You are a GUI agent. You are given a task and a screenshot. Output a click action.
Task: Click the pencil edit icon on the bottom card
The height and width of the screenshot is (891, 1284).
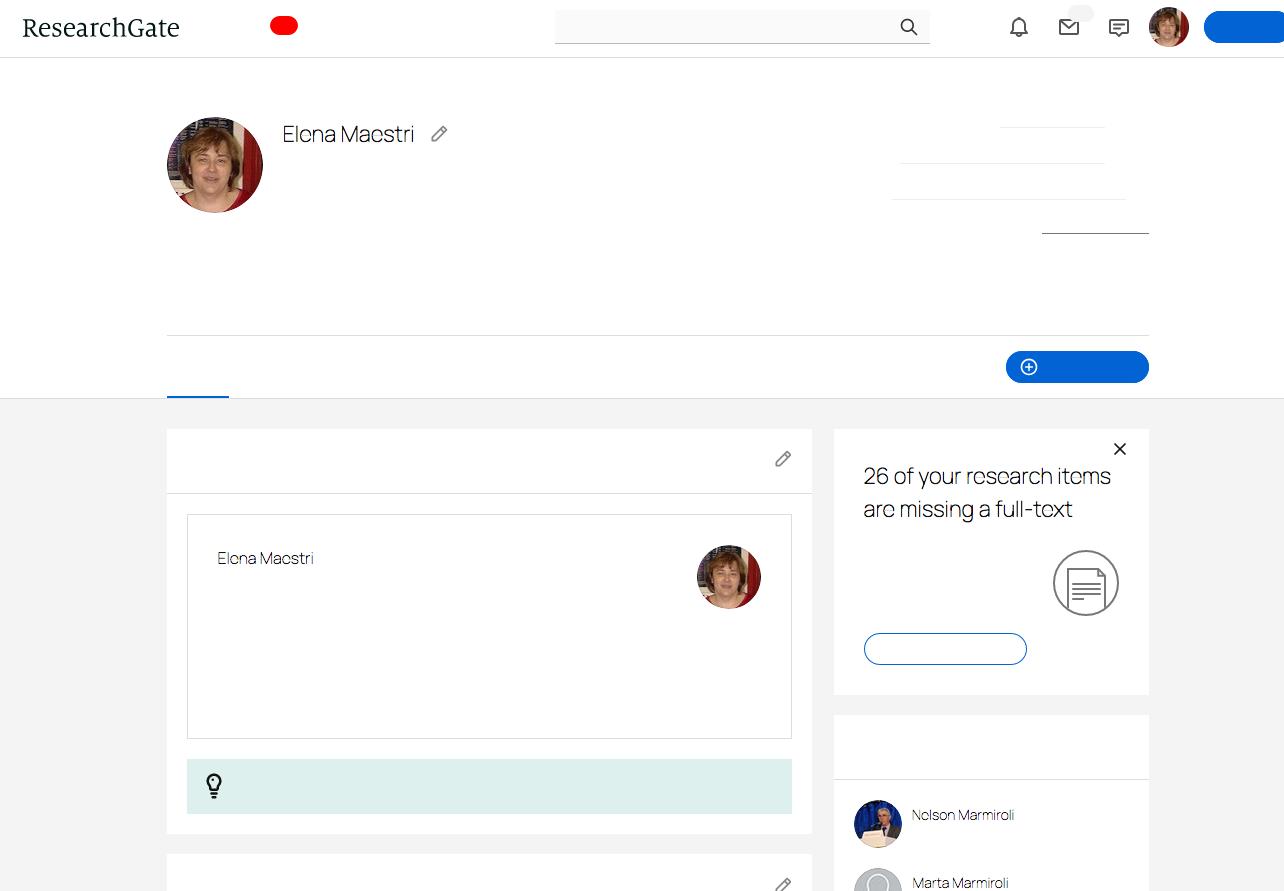pos(783,884)
